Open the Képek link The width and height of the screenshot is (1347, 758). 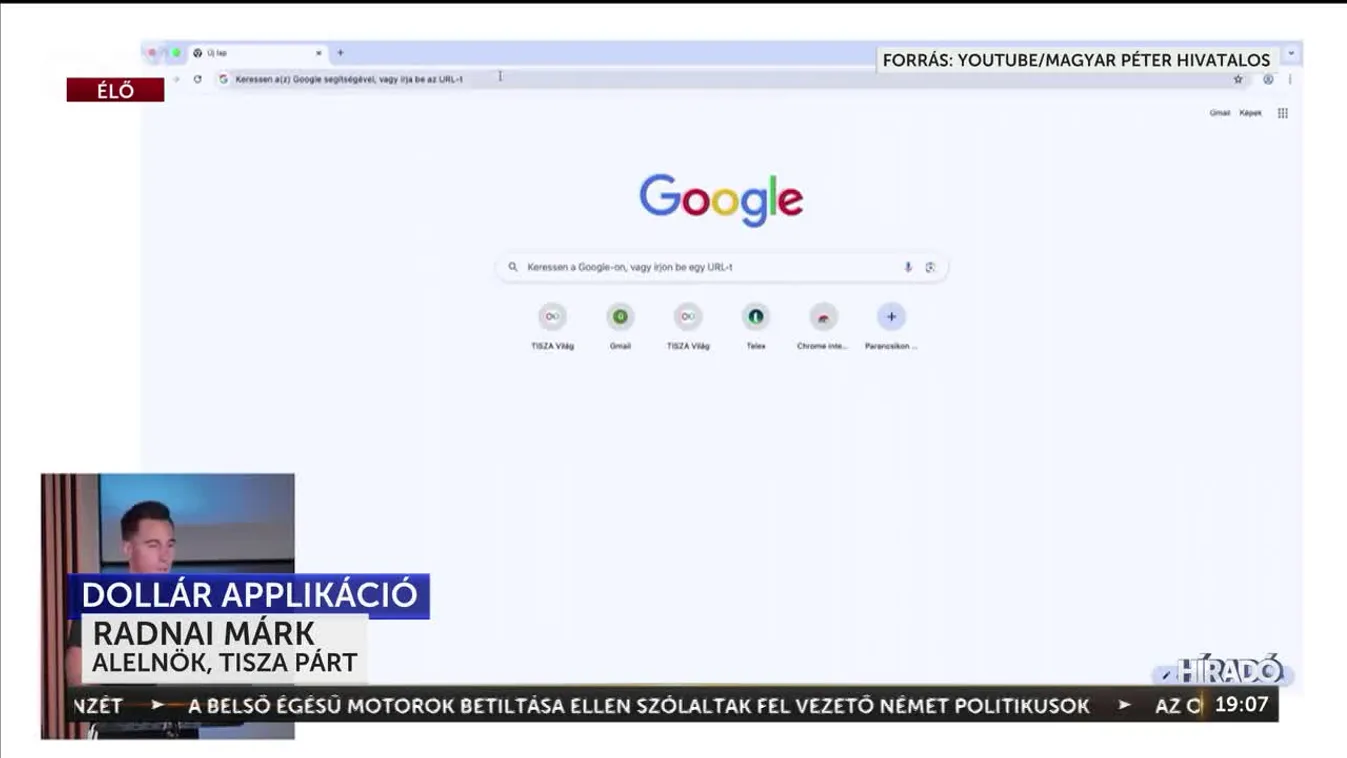tap(1250, 114)
